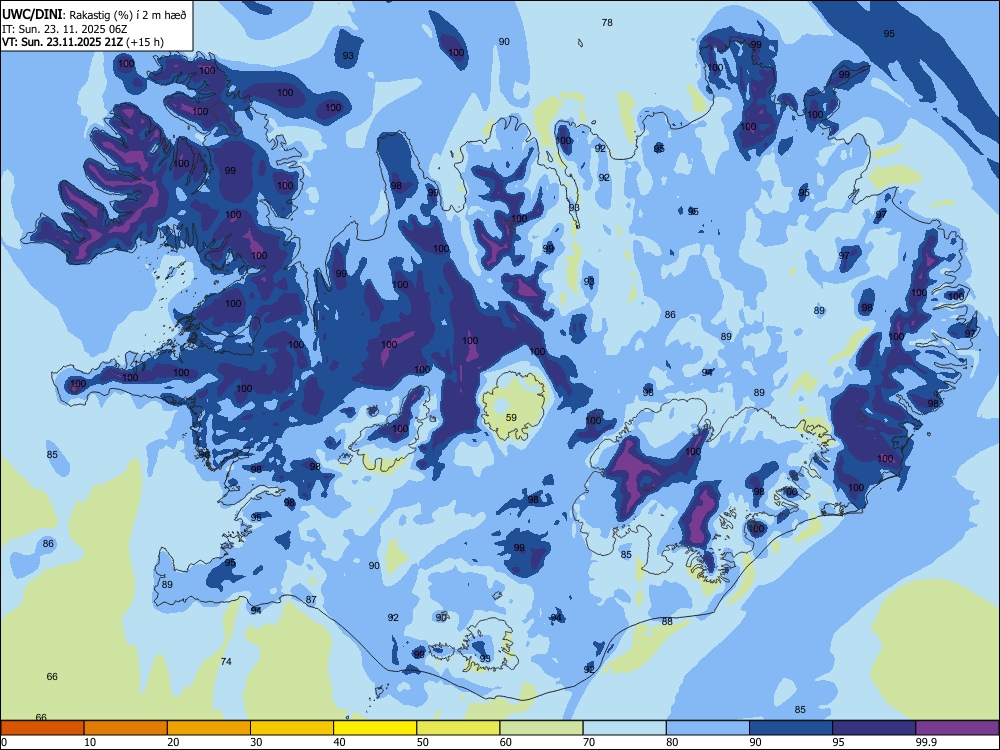
Task: Select the pale yellow 50–60 legend swatch
Action: pyautogui.click(x=459, y=728)
